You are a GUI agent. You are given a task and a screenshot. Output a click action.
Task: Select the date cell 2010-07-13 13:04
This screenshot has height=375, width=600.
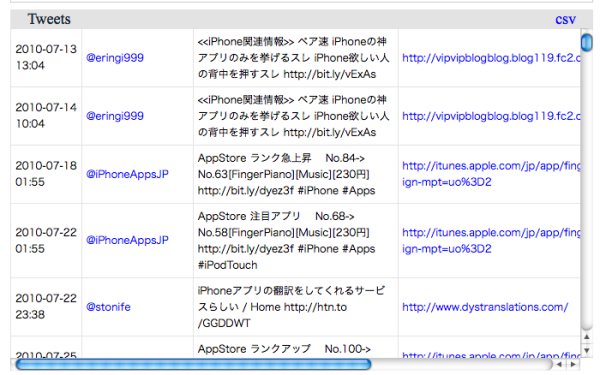click(x=46, y=57)
